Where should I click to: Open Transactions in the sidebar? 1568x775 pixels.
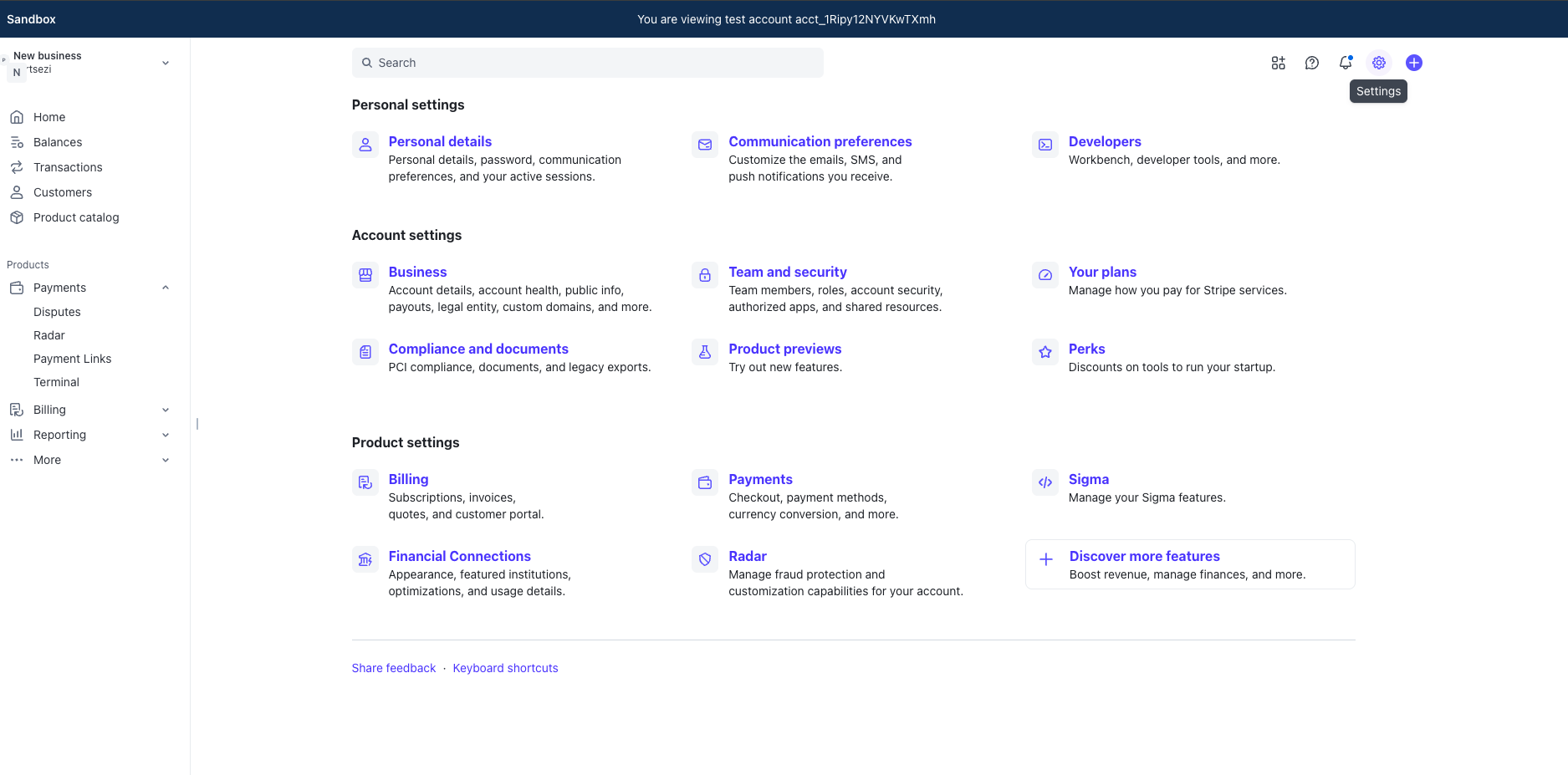click(x=68, y=167)
